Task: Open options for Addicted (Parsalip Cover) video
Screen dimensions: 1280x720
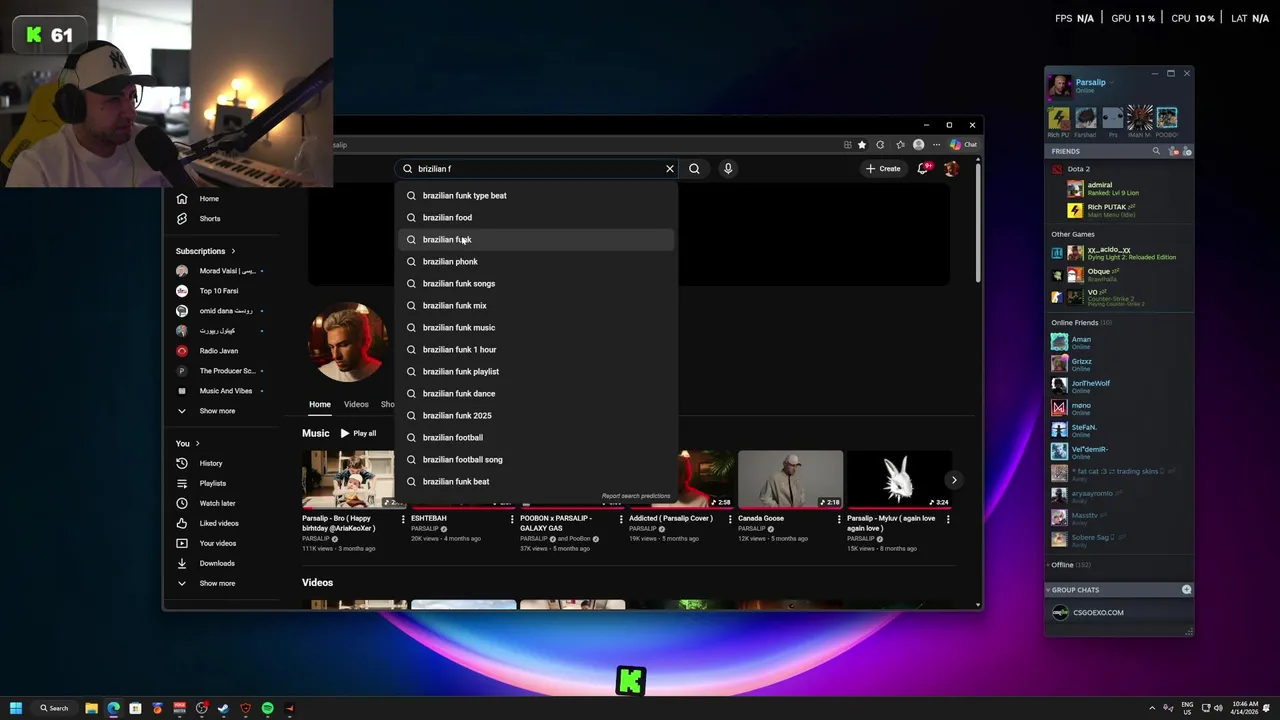Action: [x=730, y=519]
